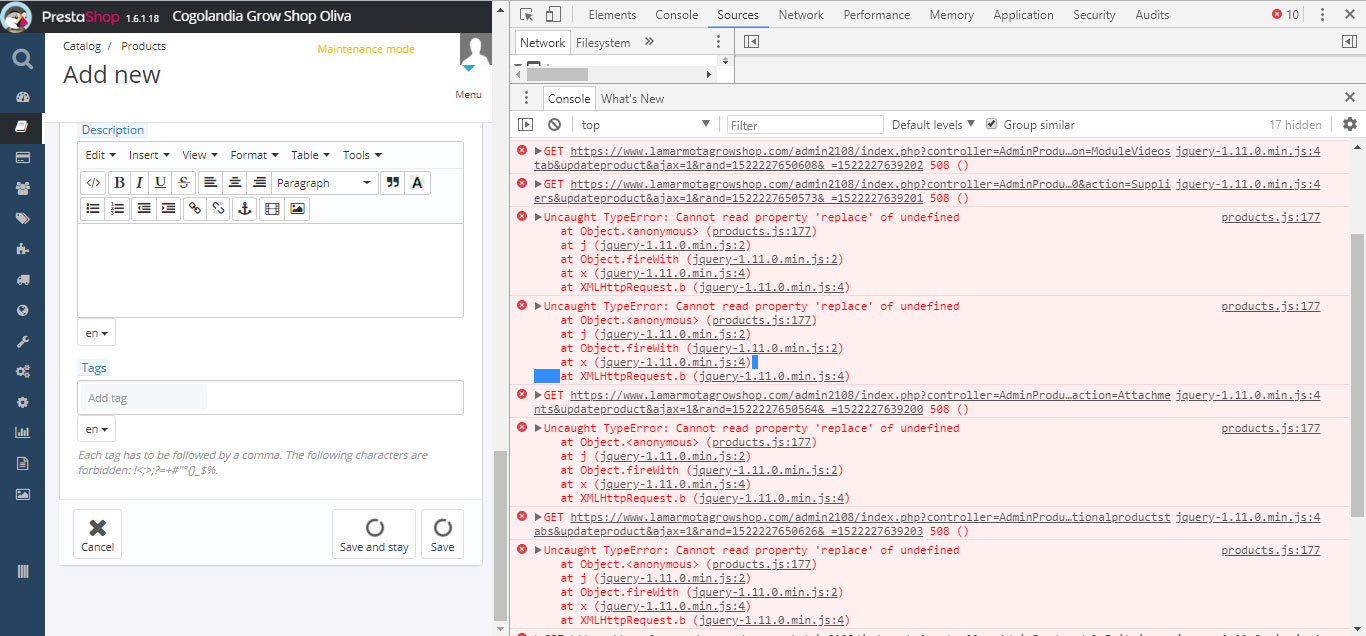This screenshot has width=1366, height=636.
Task: Switch to the Network DevTools tab
Action: pos(801,15)
